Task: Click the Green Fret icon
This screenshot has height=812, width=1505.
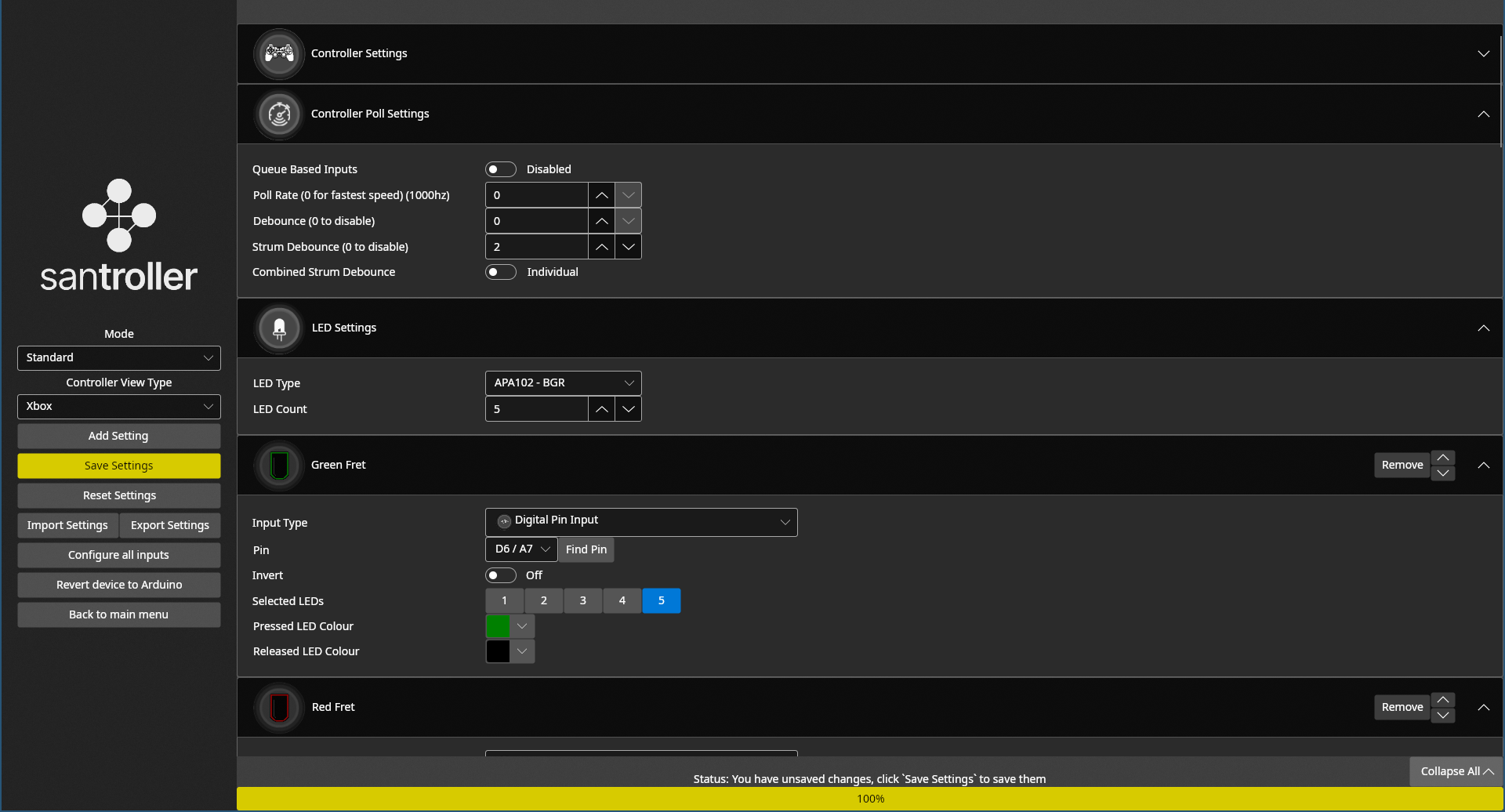Action: point(279,466)
